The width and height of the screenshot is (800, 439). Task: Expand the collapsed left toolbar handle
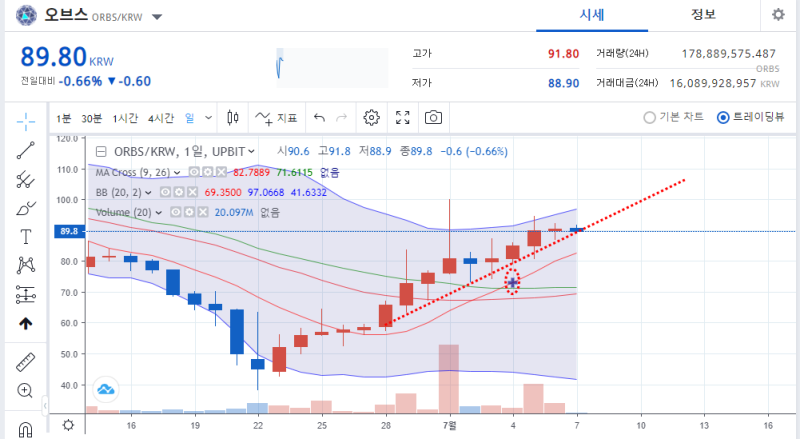pos(45,406)
